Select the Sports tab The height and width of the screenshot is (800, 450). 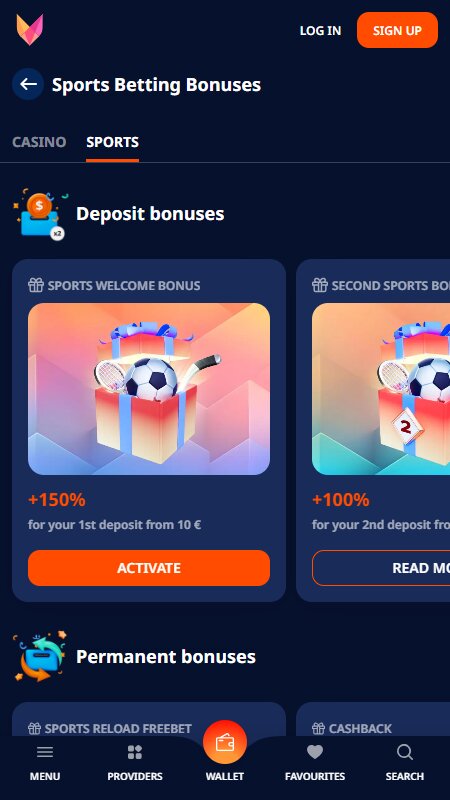[x=112, y=142]
